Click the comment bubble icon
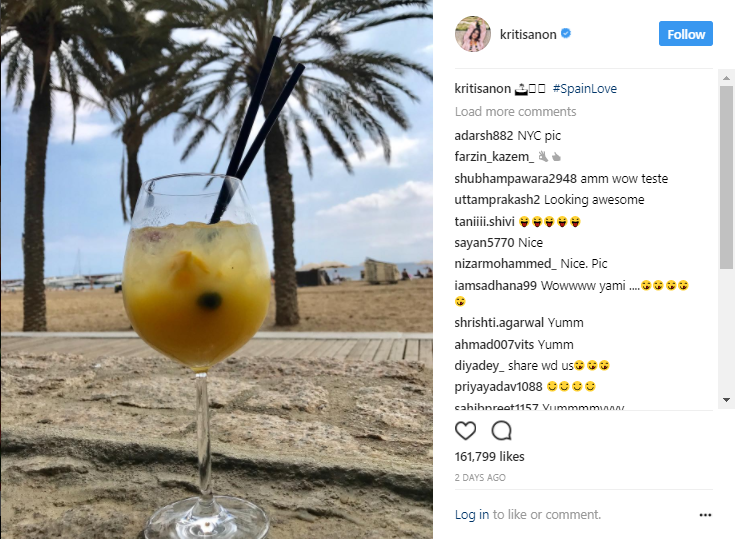 point(501,430)
